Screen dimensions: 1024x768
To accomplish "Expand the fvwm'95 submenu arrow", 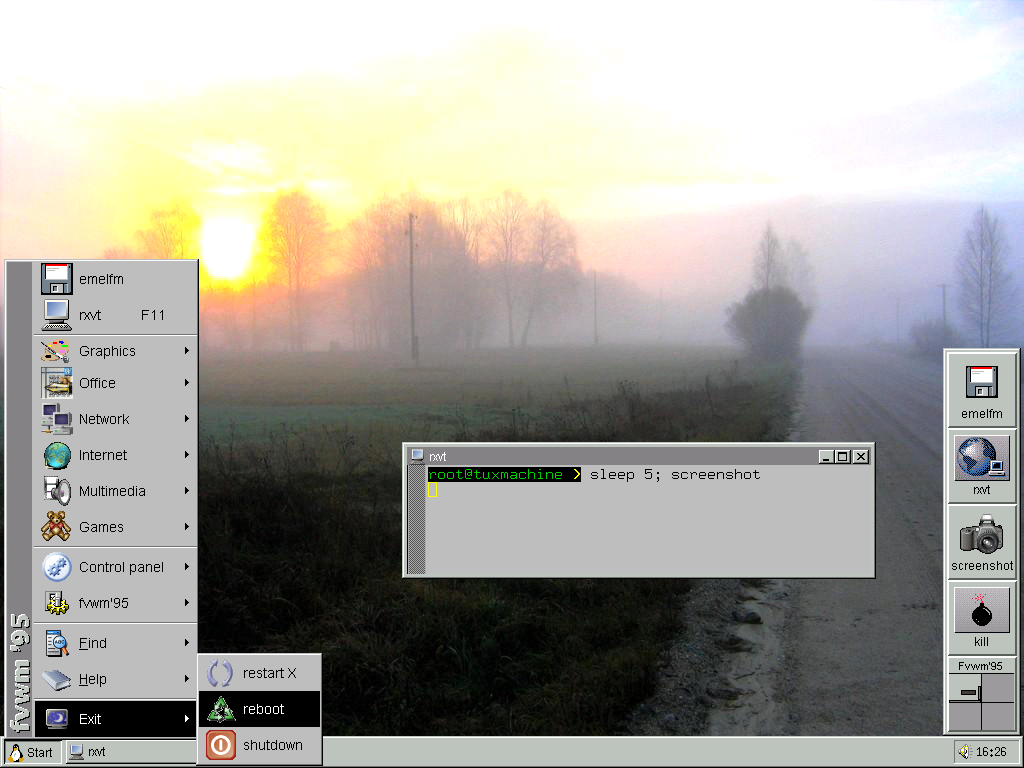I will click(187, 603).
